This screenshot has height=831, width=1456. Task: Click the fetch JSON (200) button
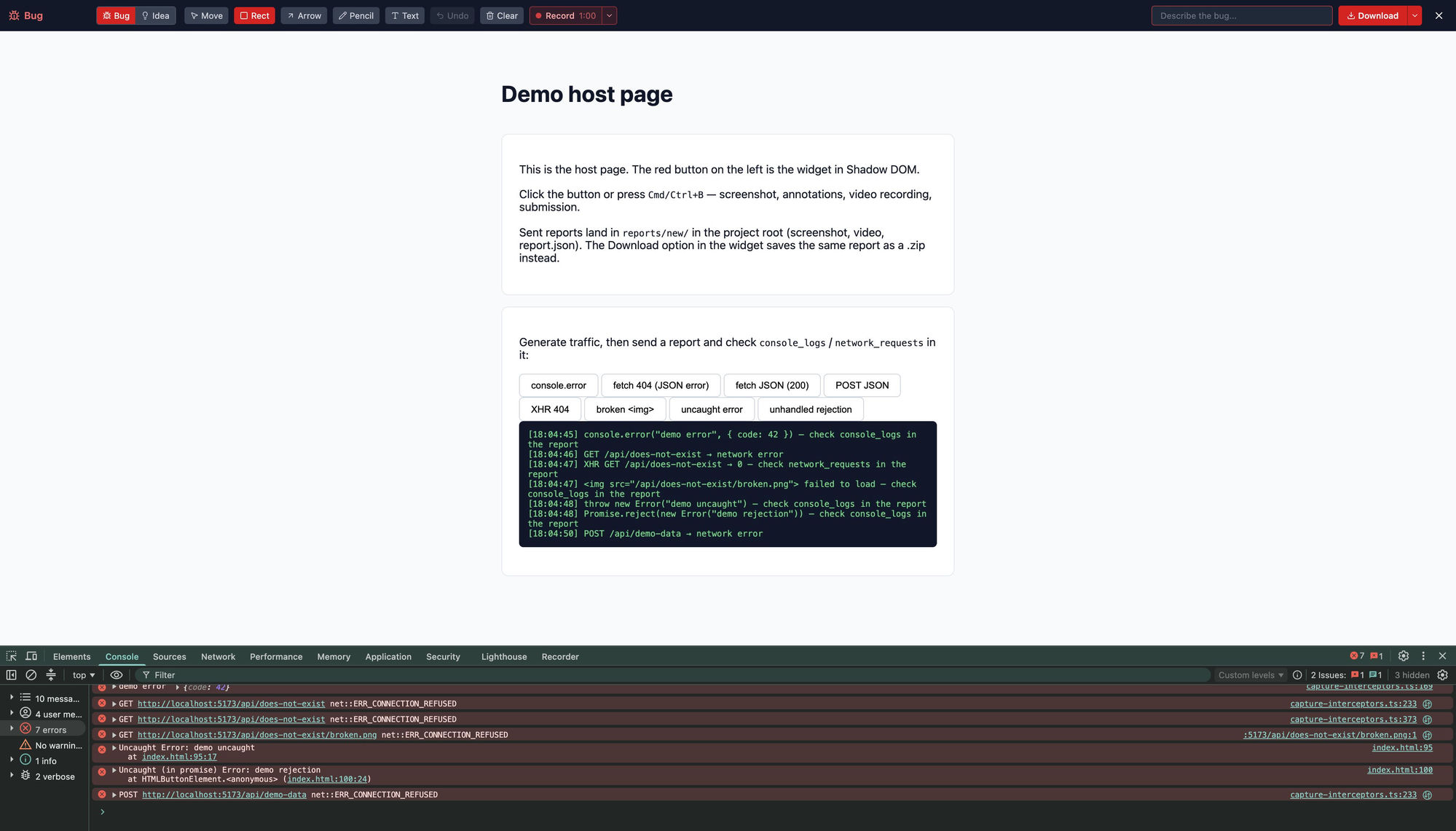coord(772,385)
